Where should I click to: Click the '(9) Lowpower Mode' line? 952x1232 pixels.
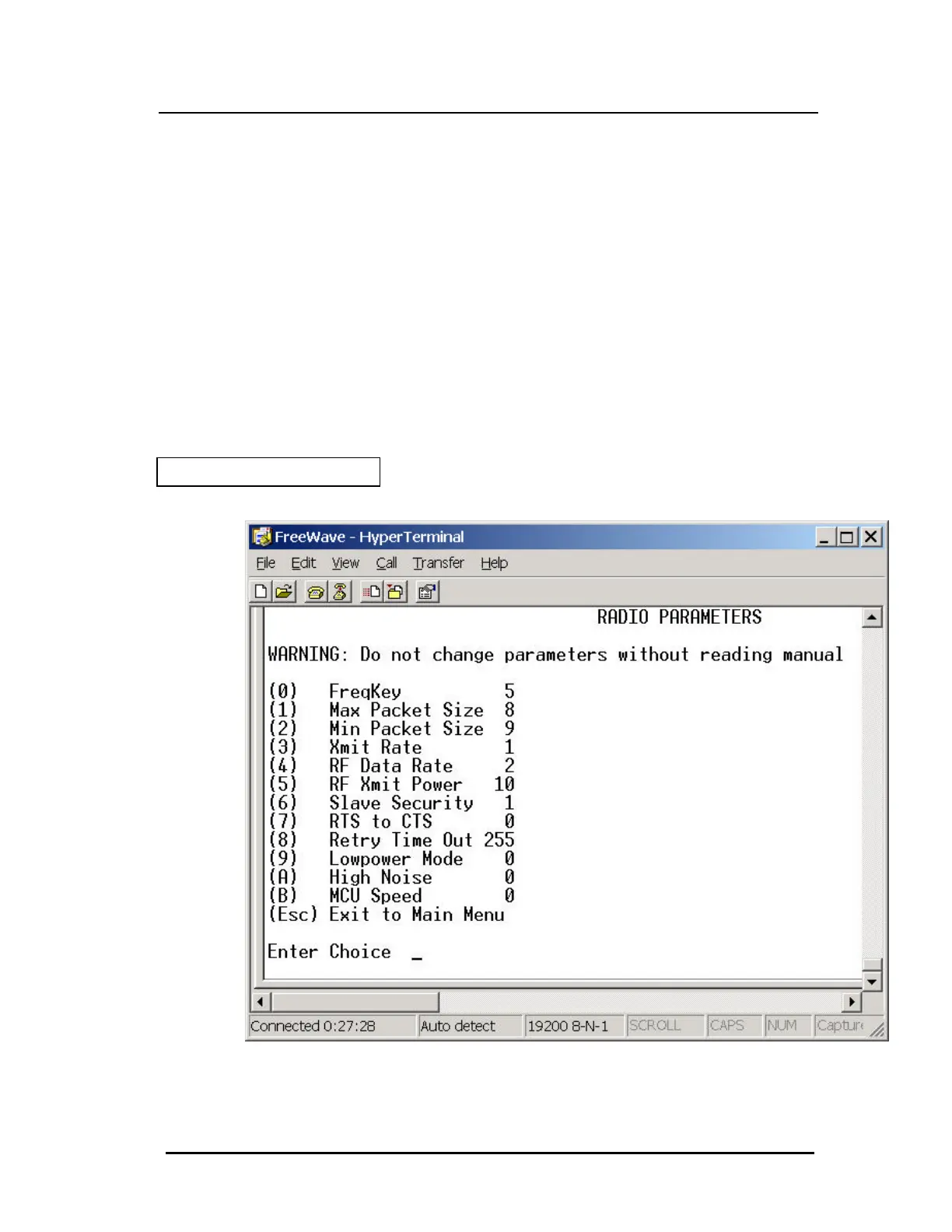pyautogui.click(x=391, y=859)
